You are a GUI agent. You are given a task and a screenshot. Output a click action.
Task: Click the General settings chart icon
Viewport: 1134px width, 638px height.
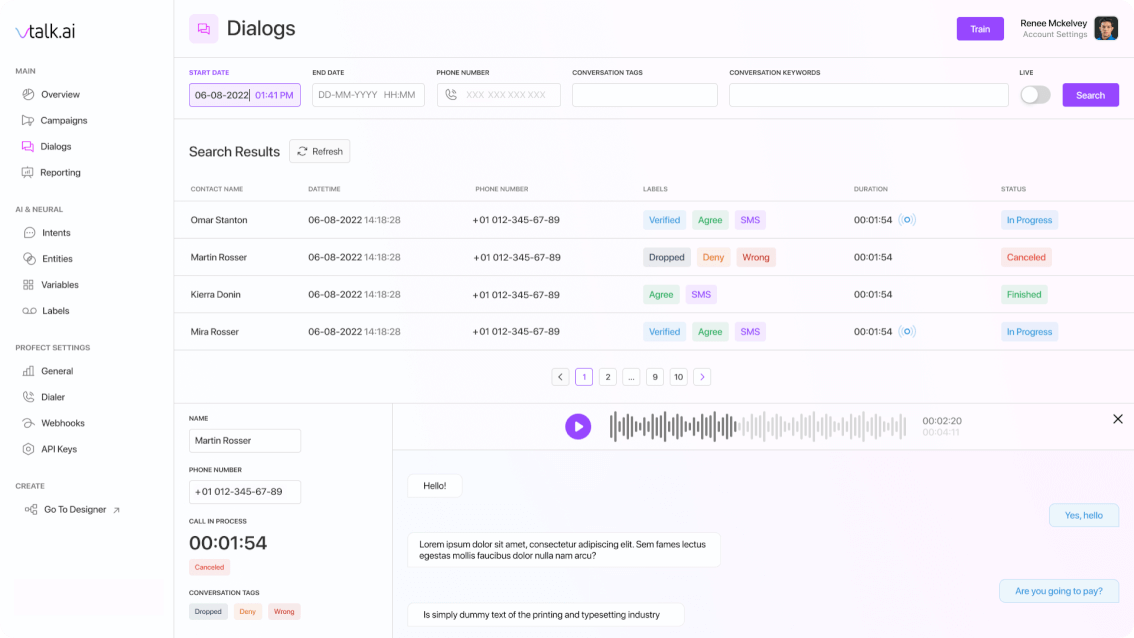click(x=28, y=371)
